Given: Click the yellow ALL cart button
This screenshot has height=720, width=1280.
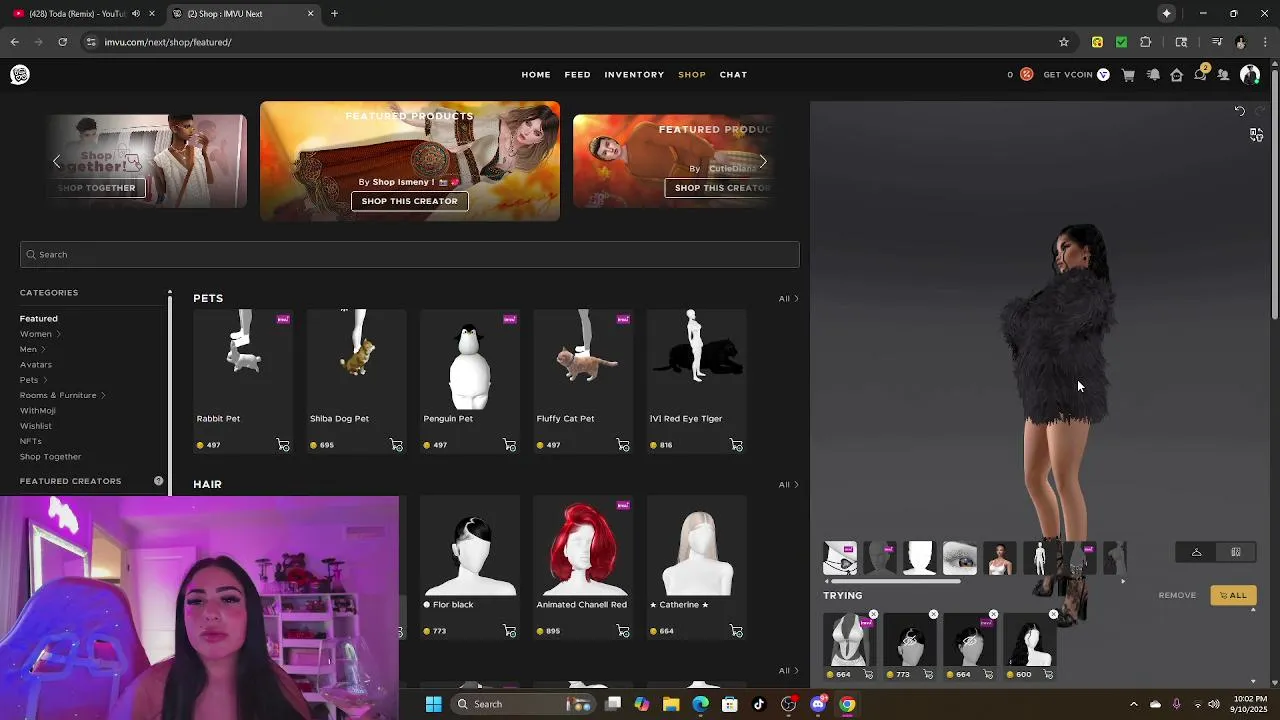Looking at the screenshot, I should click(1233, 595).
